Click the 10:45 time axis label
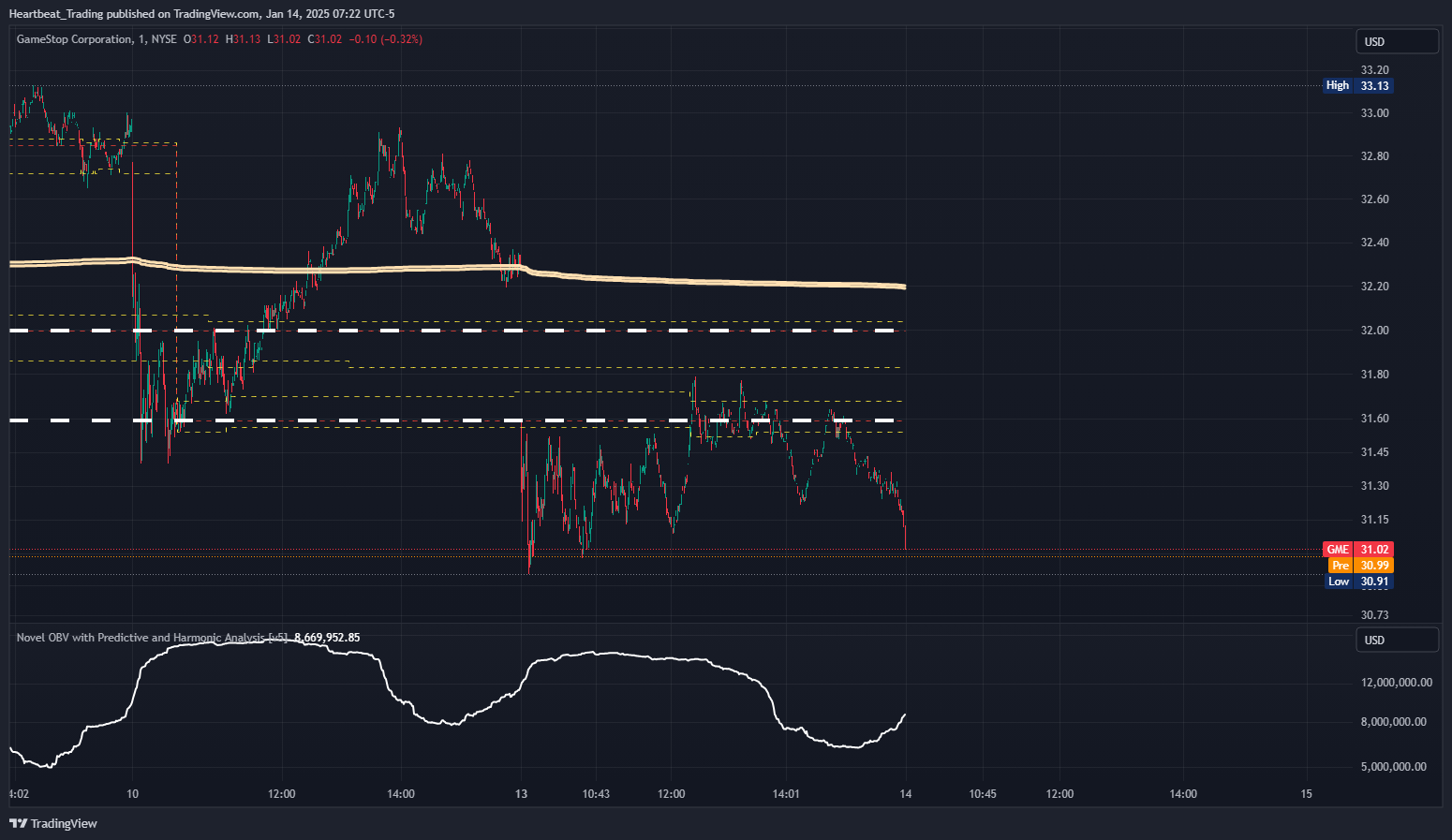This screenshot has width=1452, height=840. (983, 794)
